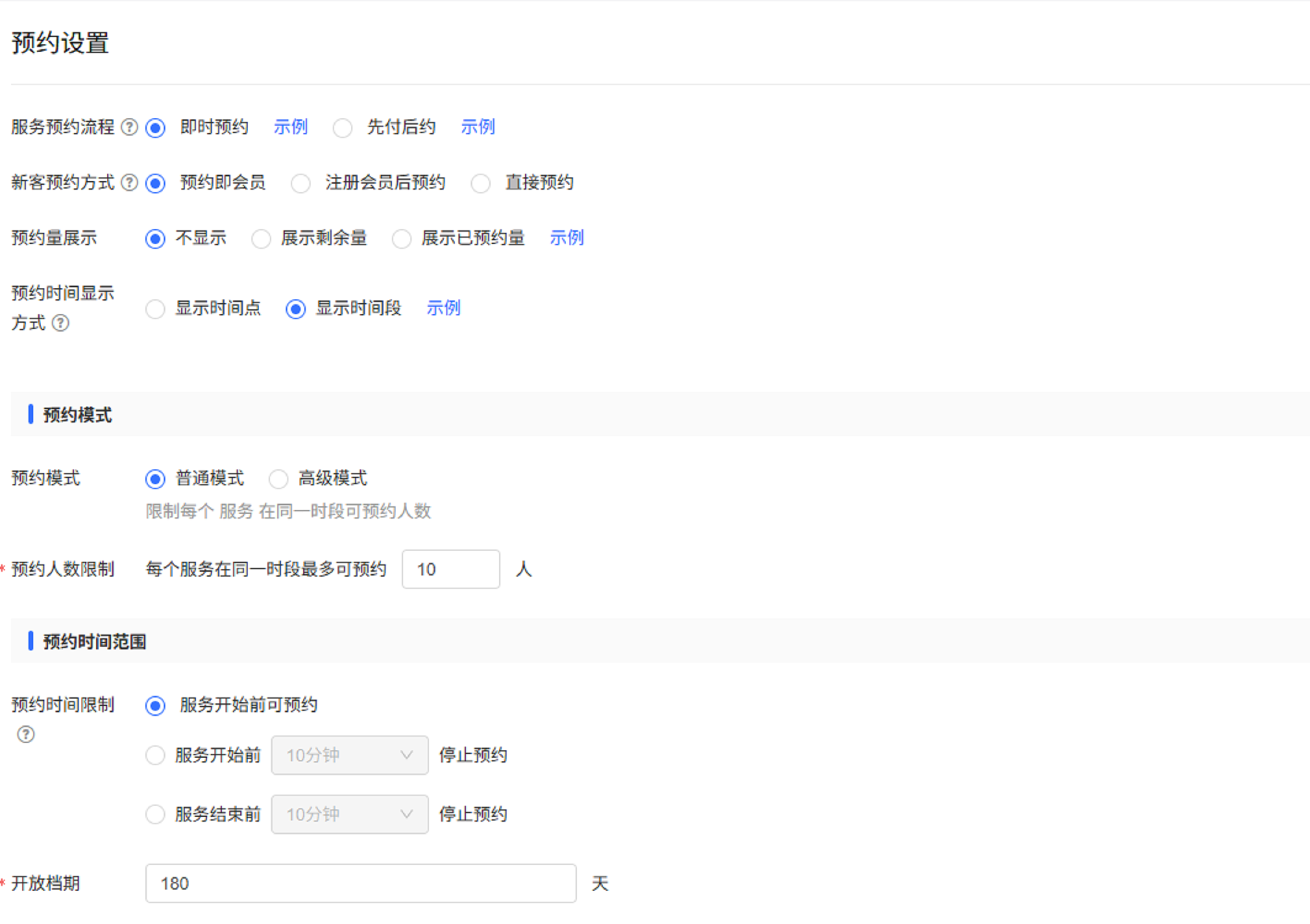Screen dimensions: 1310x924
Task: Choose 展示已预约量 radio option
Action: click(x=401, y=239)
